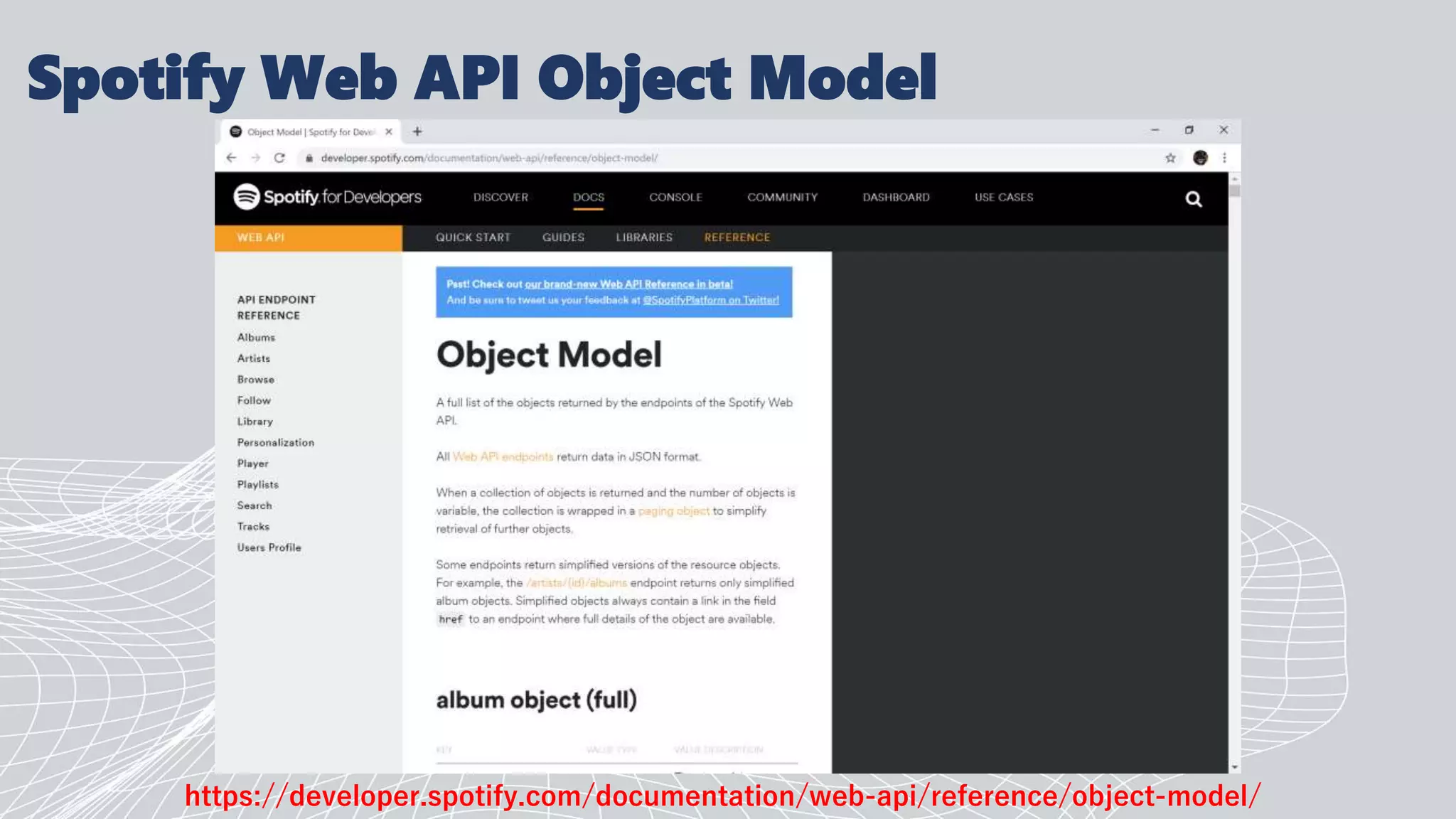Close the Object Model browser tab
This screenshot has height=819, width=1456.
[389, 132]
